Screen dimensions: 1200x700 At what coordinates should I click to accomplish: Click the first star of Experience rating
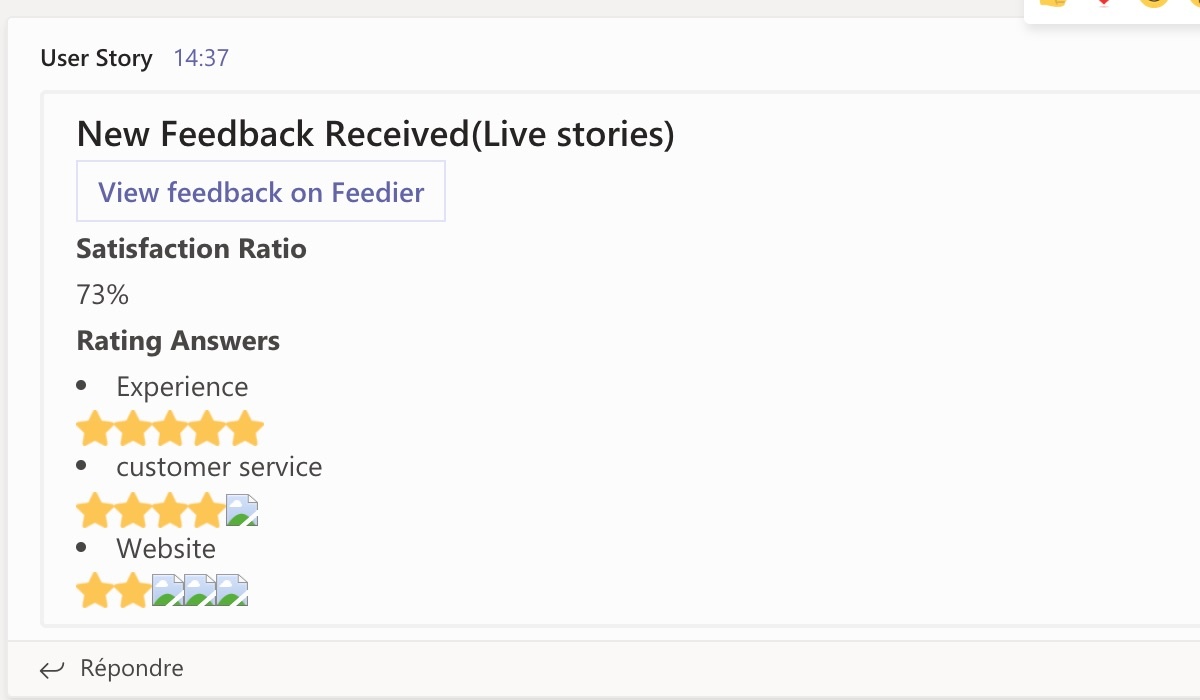[94, 429]
